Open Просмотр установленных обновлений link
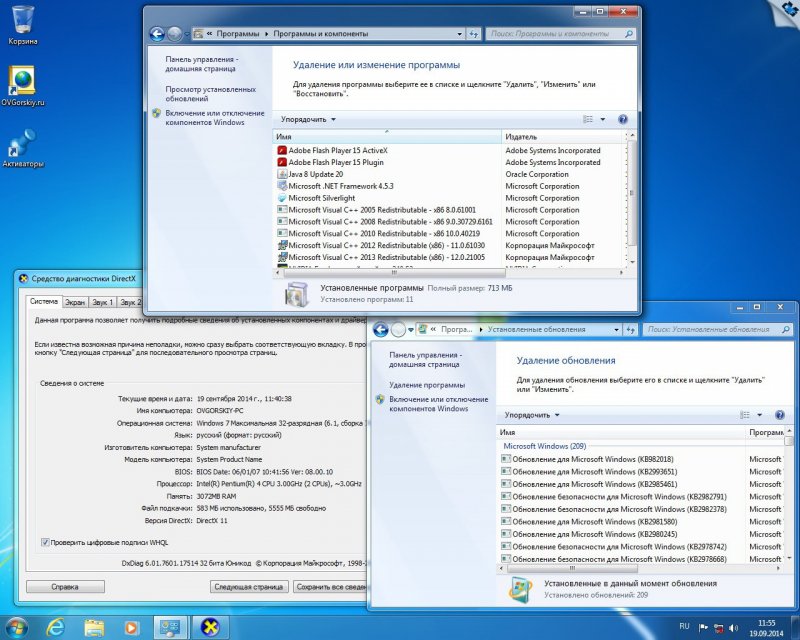The image size is (800, 640). coord(210,94)
